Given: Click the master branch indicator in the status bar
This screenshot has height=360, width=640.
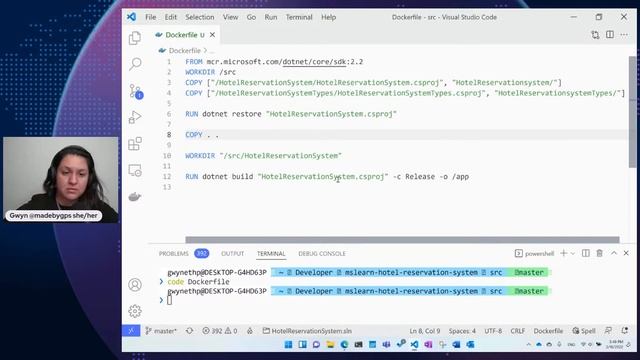Looking at the screenshot, I should click(x=161, y=331).
